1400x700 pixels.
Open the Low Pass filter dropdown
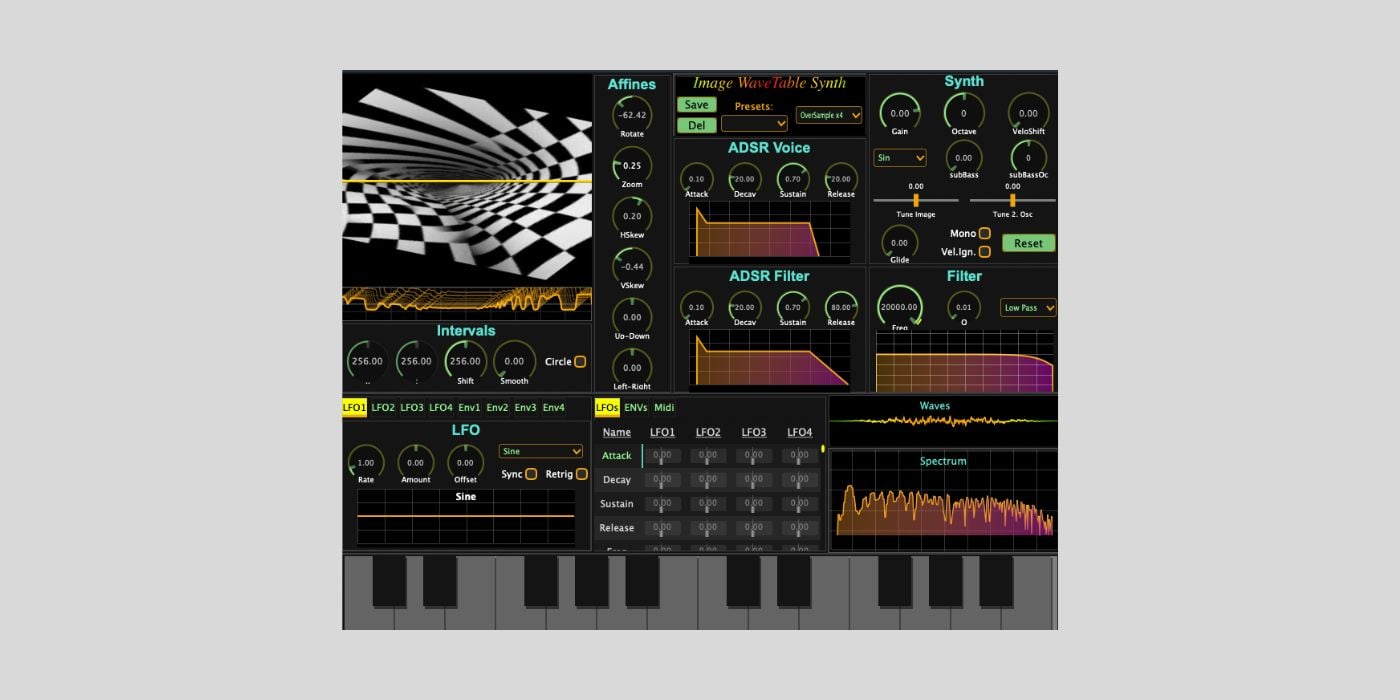[x=1028, y=308]
